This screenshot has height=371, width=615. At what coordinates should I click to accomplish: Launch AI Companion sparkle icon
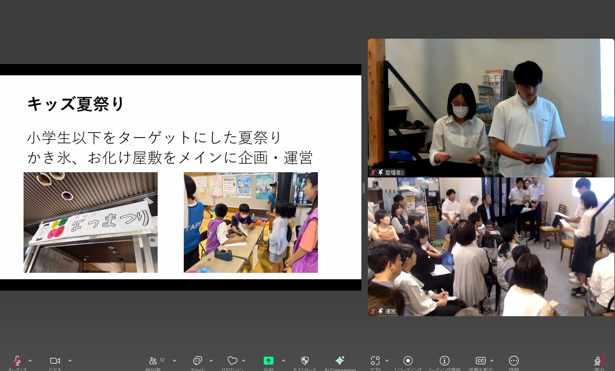[340, 360]
